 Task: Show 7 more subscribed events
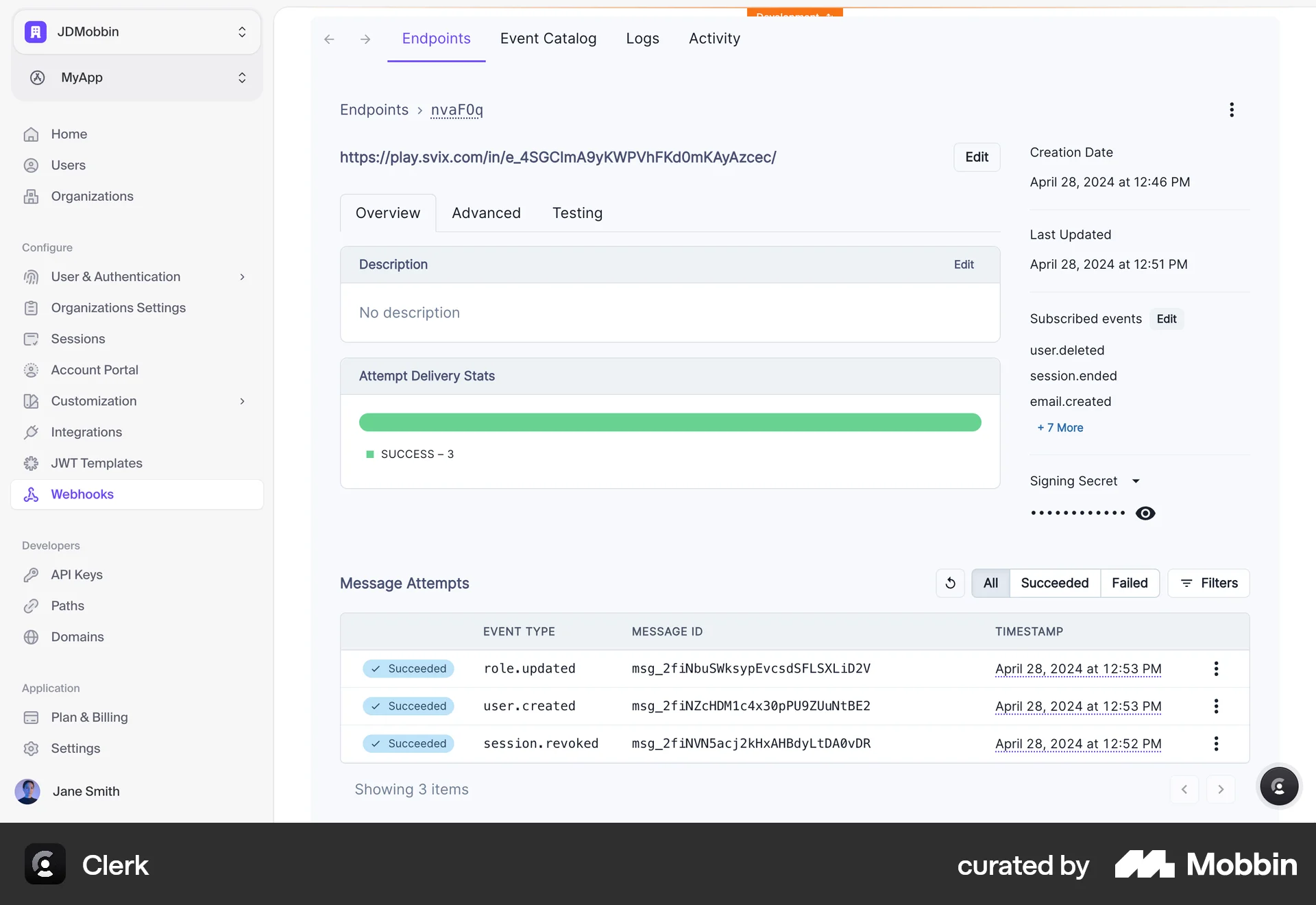coord(1060,427)
